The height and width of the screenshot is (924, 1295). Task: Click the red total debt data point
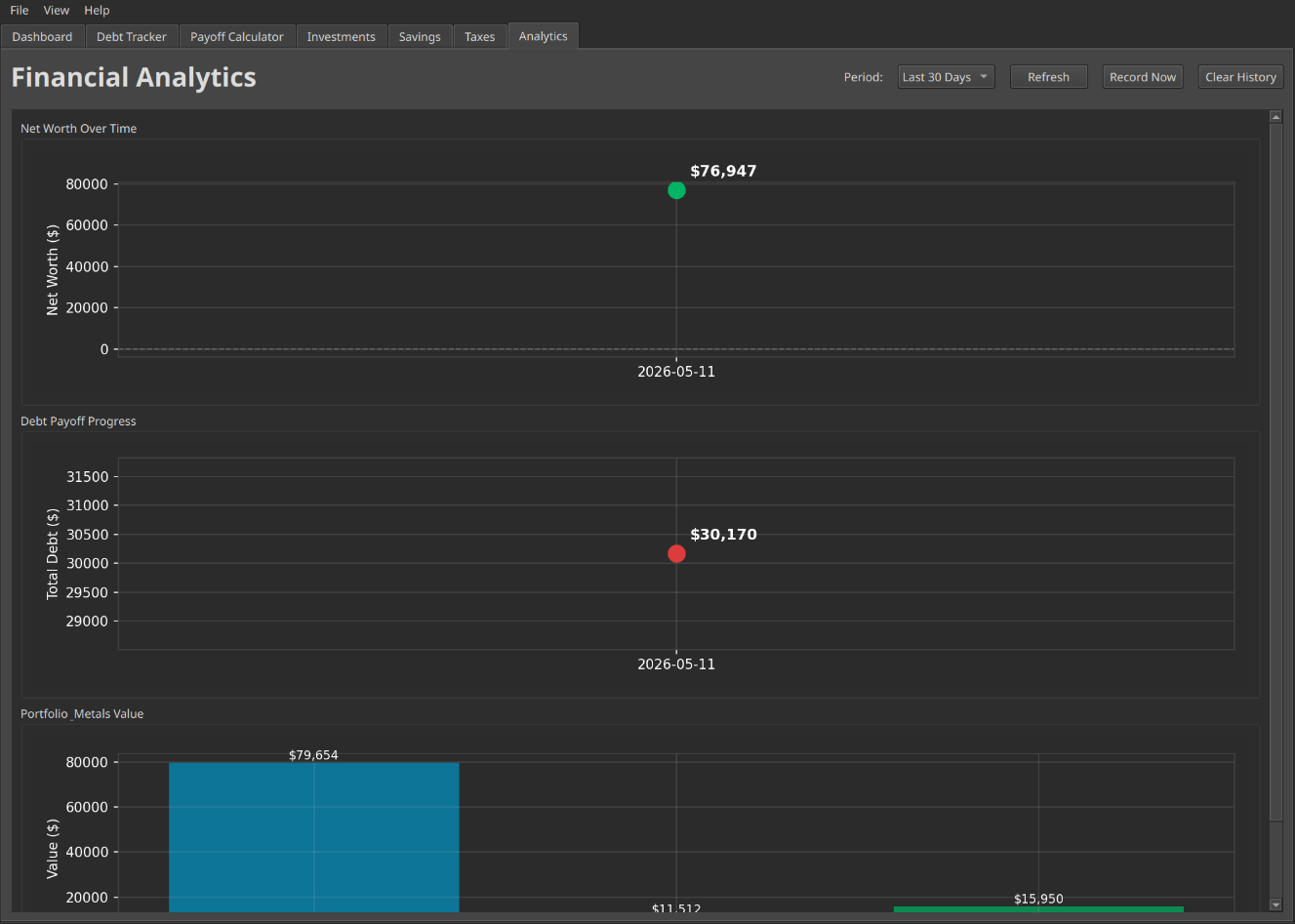click(676, 553)
